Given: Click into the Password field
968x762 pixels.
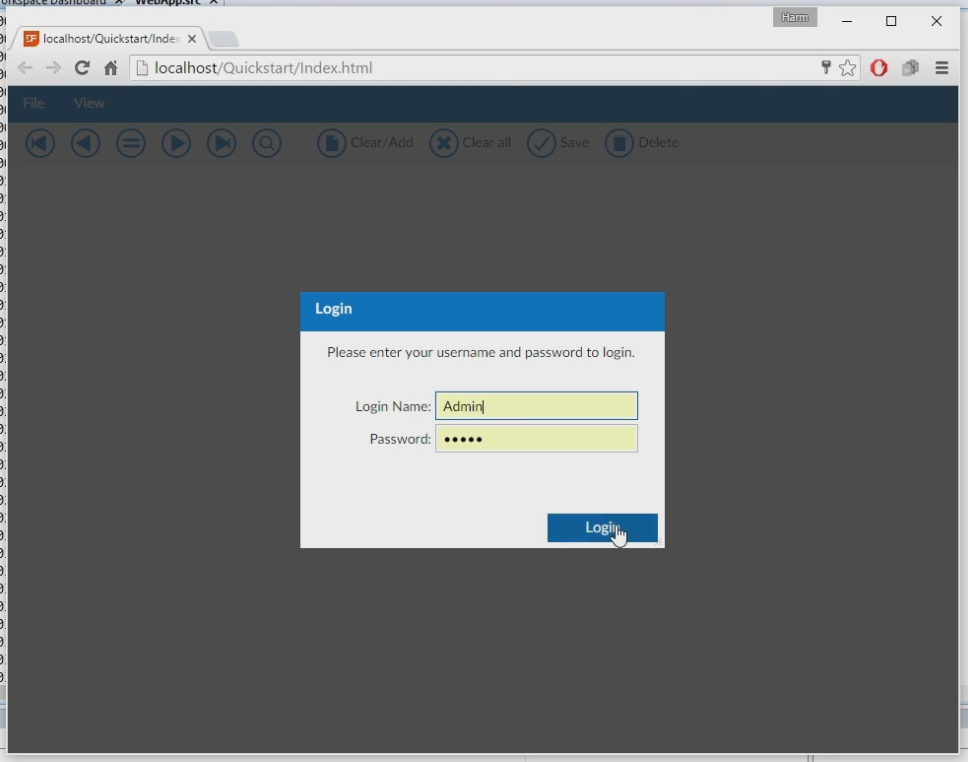Looking at the screenshot, I should [x=536, y=439].
